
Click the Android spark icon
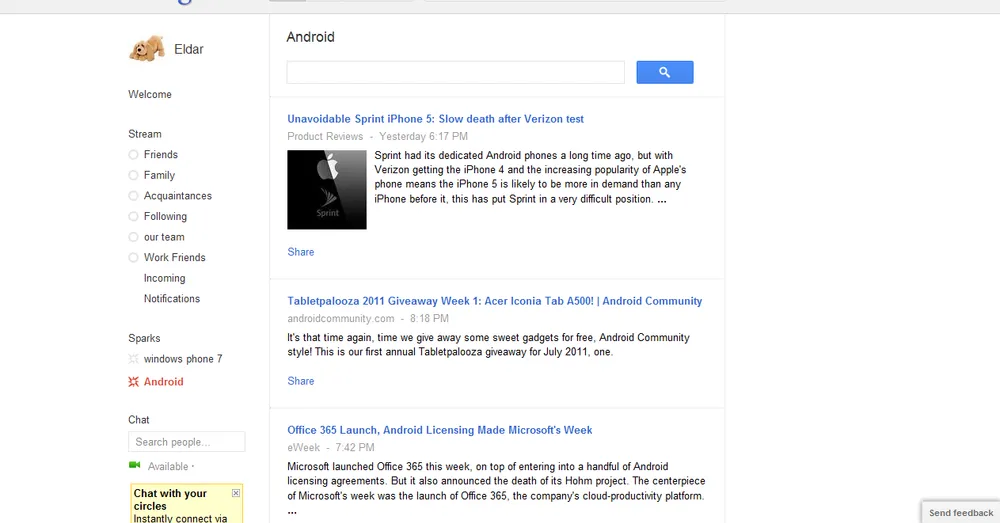point(134,382)
